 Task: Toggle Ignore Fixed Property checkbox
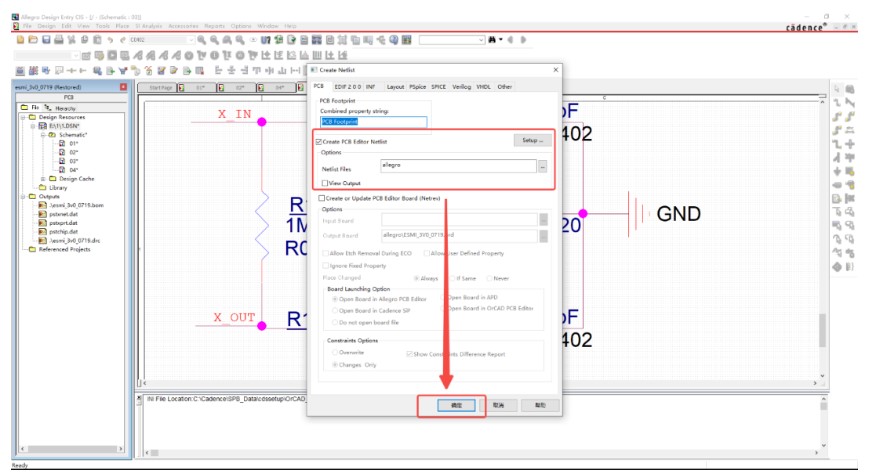point(326,266)
